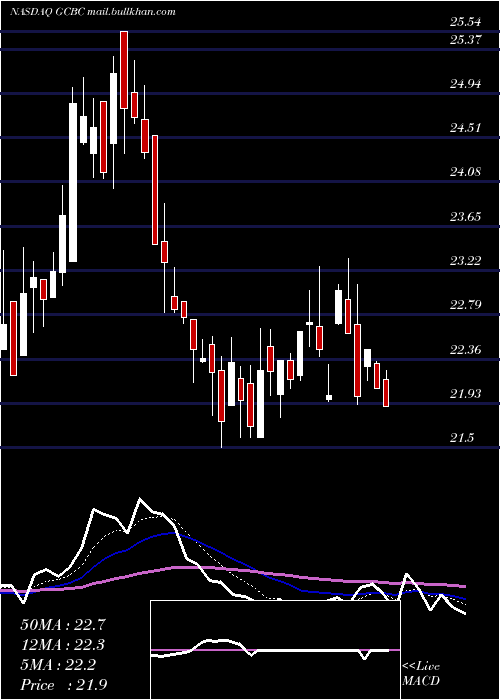Click the Price : 21.9 reading
The height and width of the screenshot is (700, 500).
tap(63, 685)
